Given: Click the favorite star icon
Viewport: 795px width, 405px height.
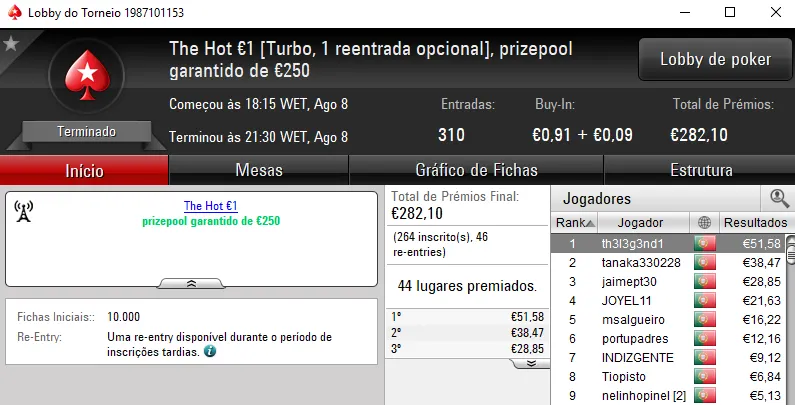Looking at the screenshot, I should 11,43.
